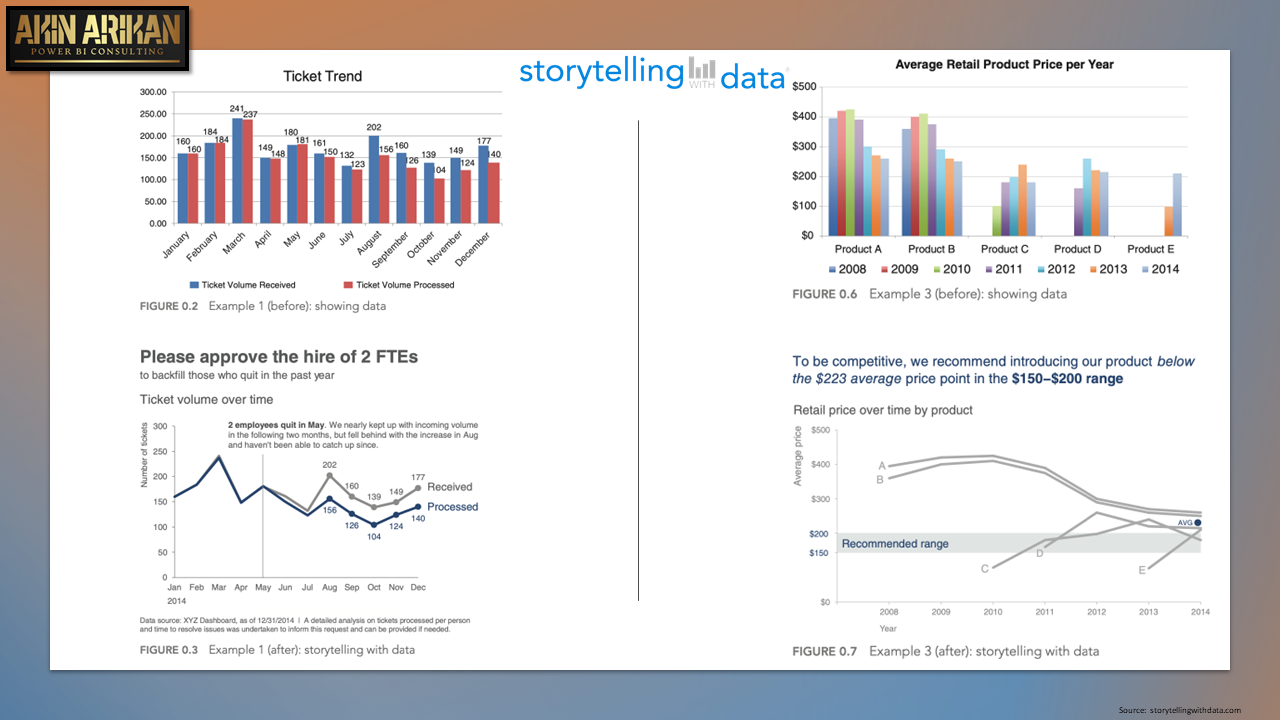Select the 104 point label on Processed line
This screenshot has height=720, width=1280.
point(374,537)
